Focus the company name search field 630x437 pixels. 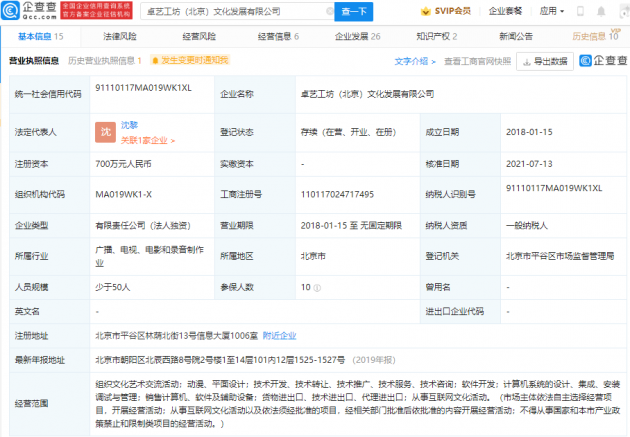(x=235, y=12)
